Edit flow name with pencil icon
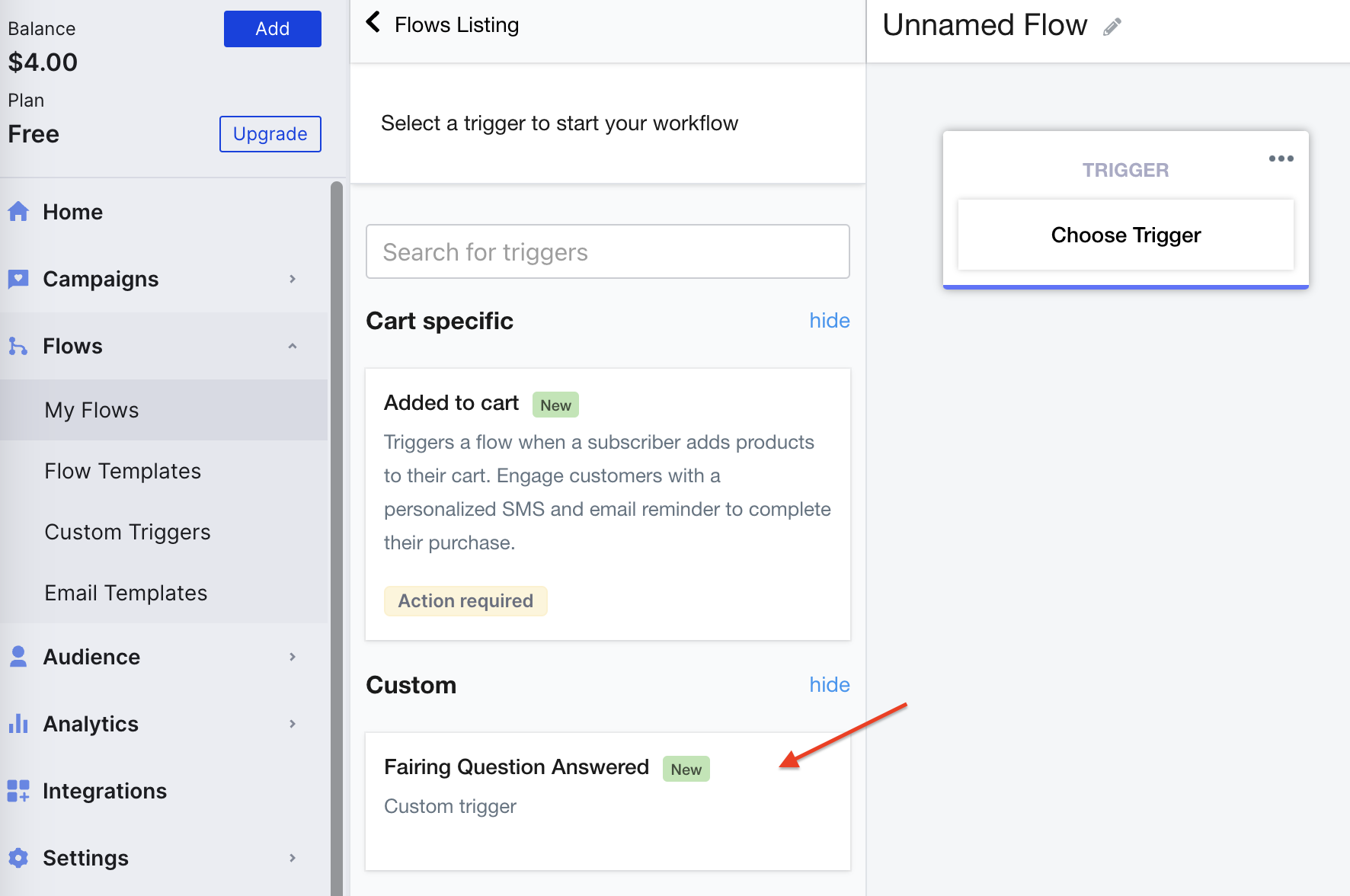Viewport: 1350px width, 896px height. [1112, 27]
